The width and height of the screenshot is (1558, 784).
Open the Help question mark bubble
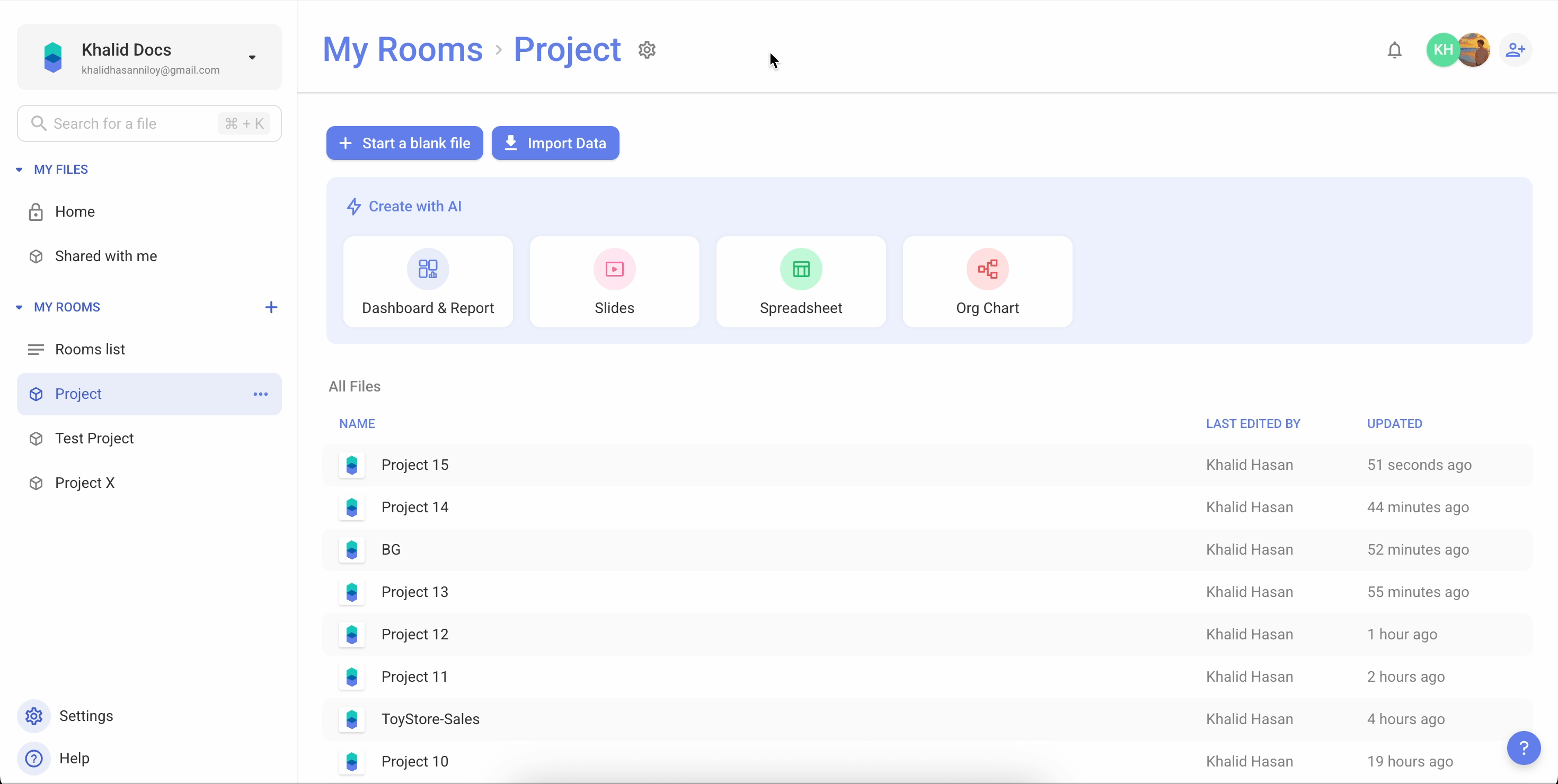tap(1524, 749)
